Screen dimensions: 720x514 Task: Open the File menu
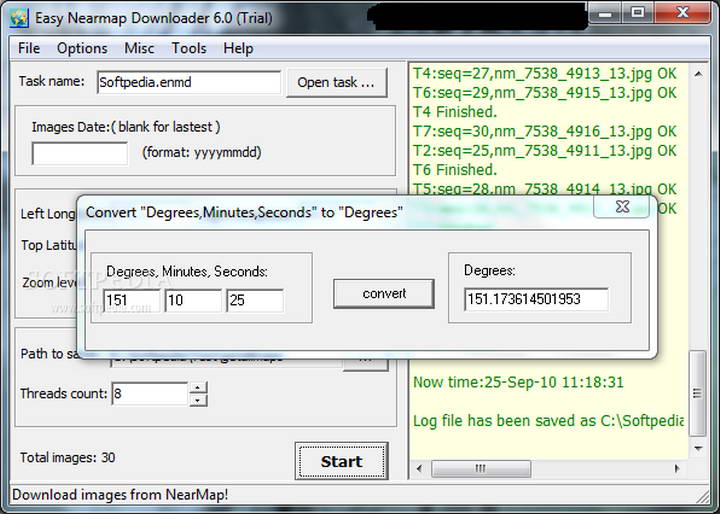pyautogui.click(x=29, y=48)
